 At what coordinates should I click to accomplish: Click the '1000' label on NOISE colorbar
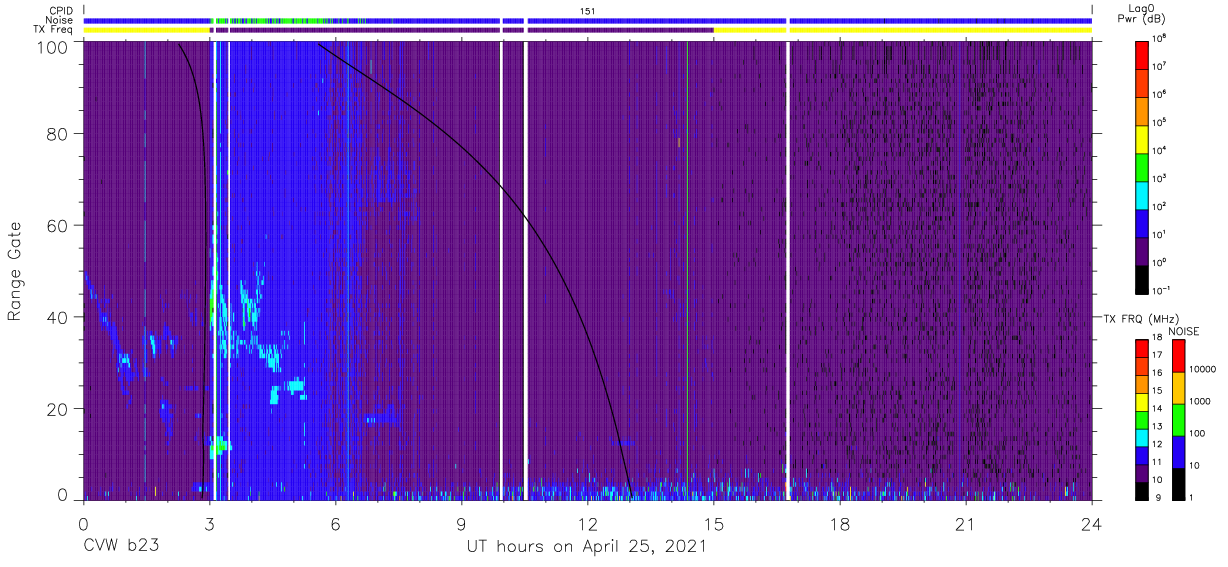click(x=1198, y=401)
